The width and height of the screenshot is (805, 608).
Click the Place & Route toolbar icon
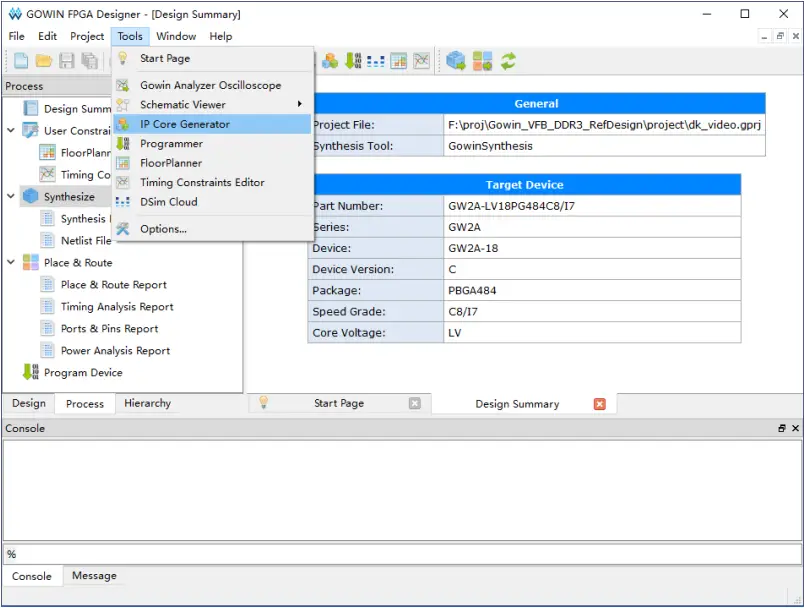[483, 61]
